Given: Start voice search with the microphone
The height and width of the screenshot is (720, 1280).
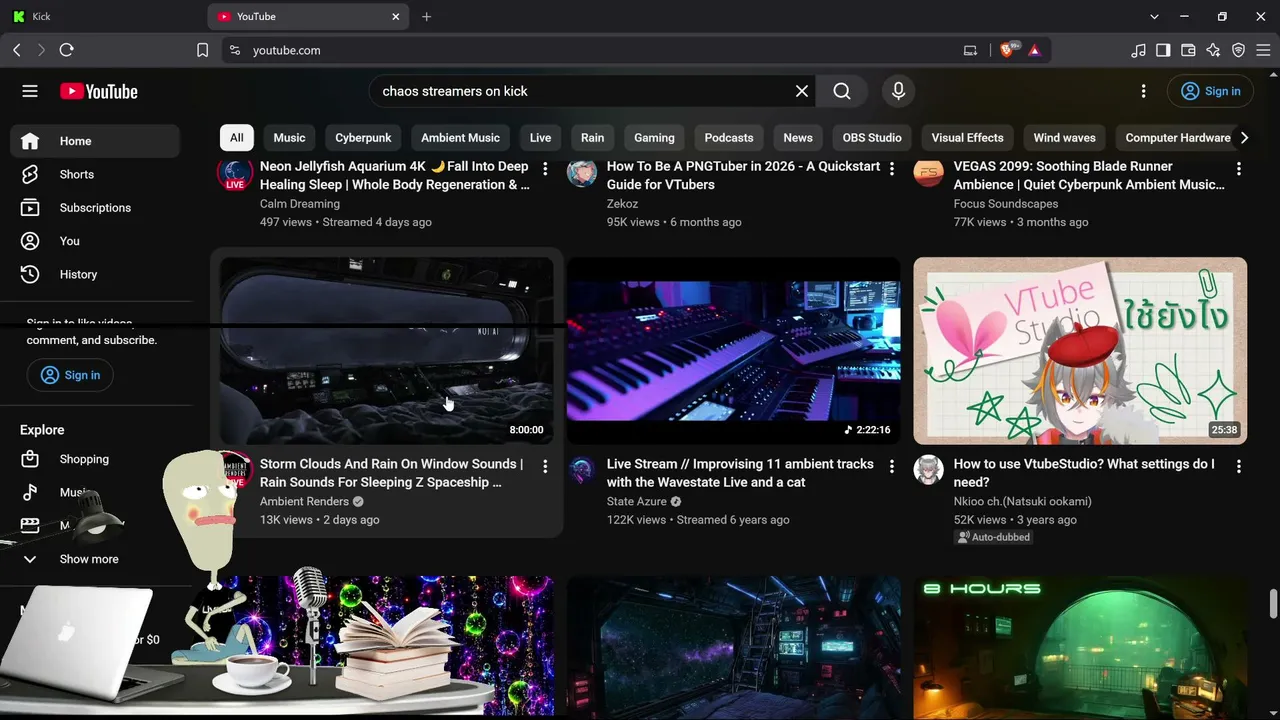Looking at the screenshot, I should 898,91.
